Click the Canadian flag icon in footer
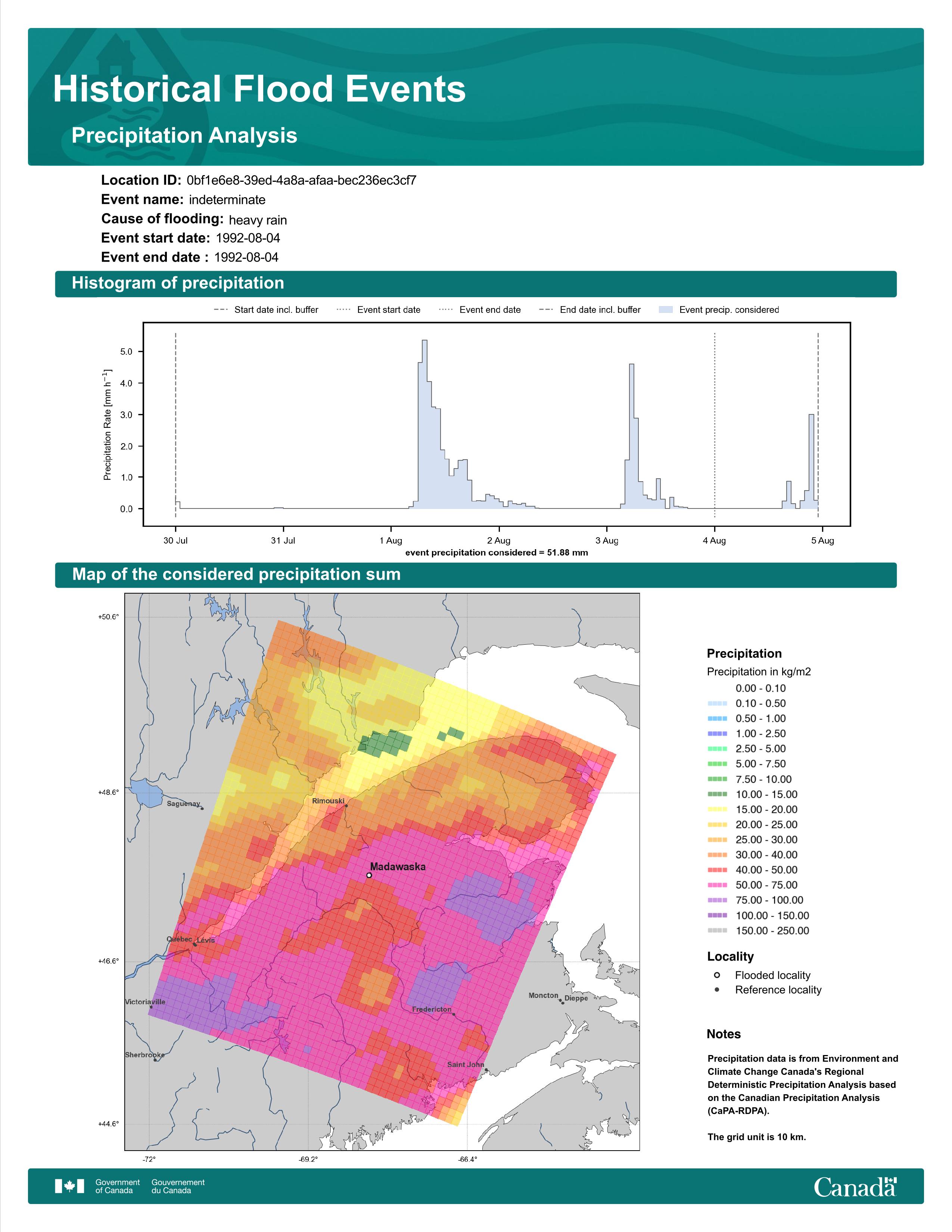This screenshot has height=1232, width=952. (x=69, y=1186)
